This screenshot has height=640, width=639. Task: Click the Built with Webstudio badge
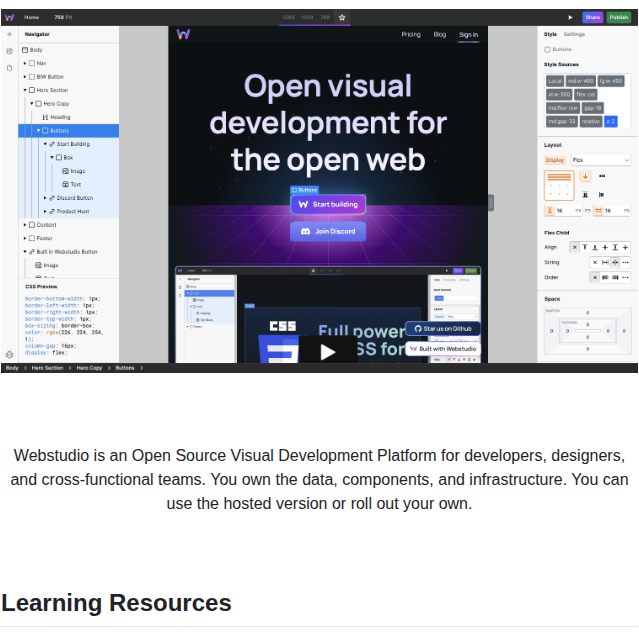pos(443,349)
